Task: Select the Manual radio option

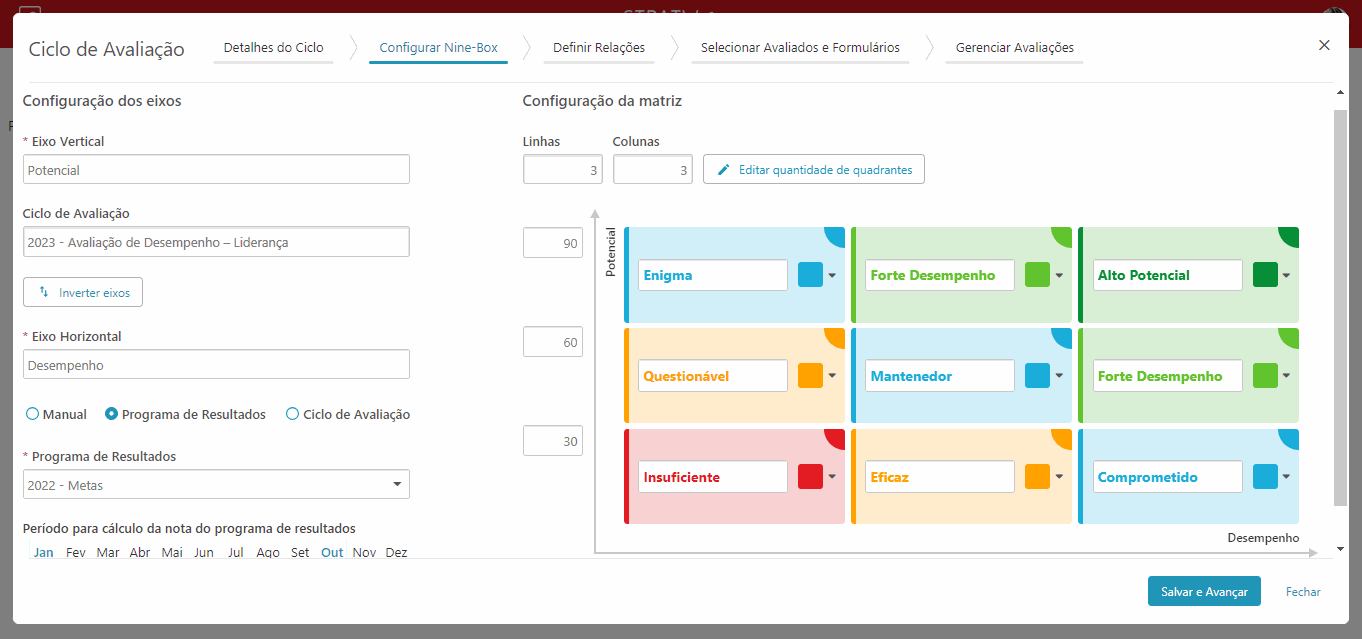Action: point(57,414)
